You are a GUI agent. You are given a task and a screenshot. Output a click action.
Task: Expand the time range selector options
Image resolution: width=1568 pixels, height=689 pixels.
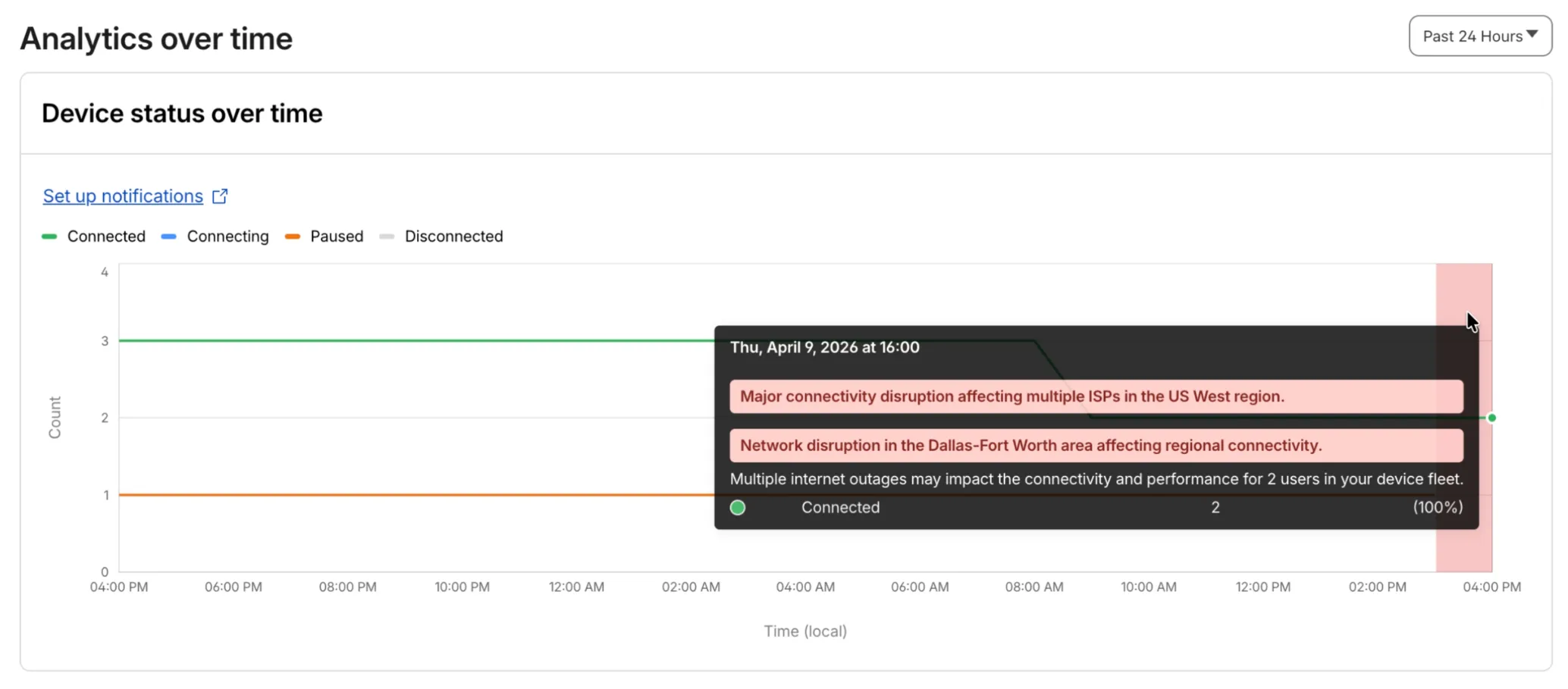[1479, 35]
